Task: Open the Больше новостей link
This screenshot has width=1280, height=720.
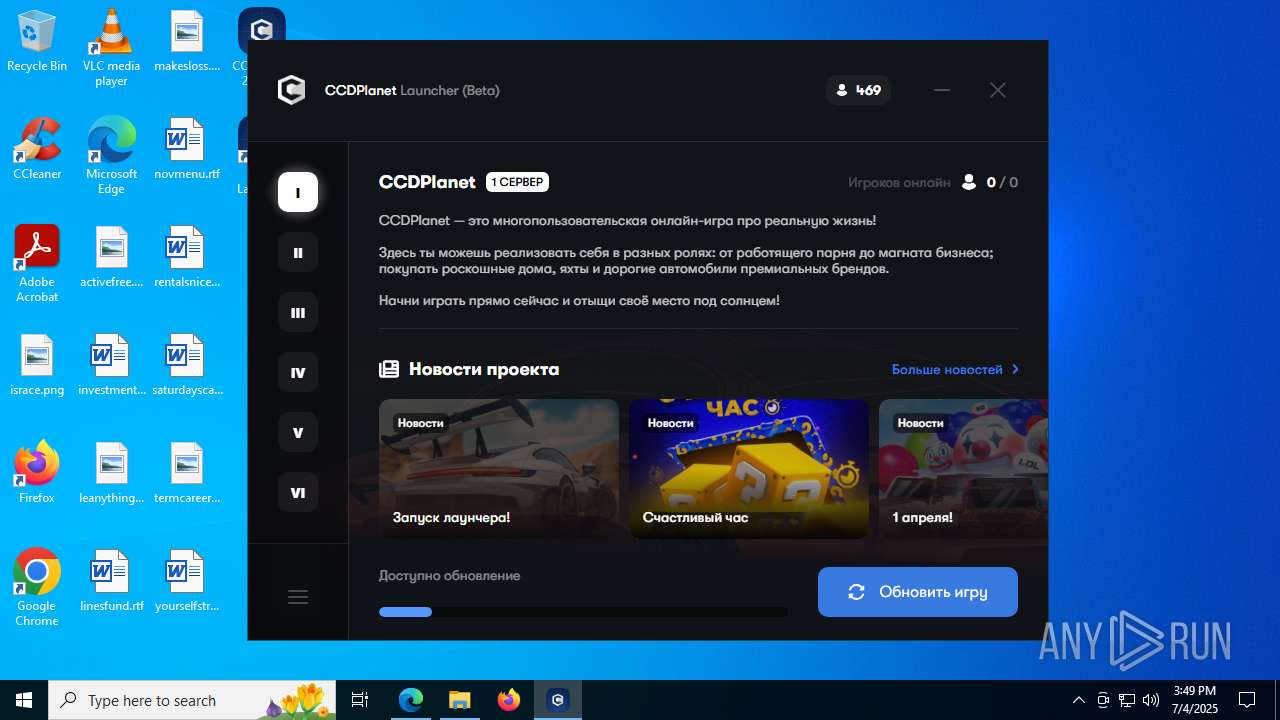Action: click(947, 369)
